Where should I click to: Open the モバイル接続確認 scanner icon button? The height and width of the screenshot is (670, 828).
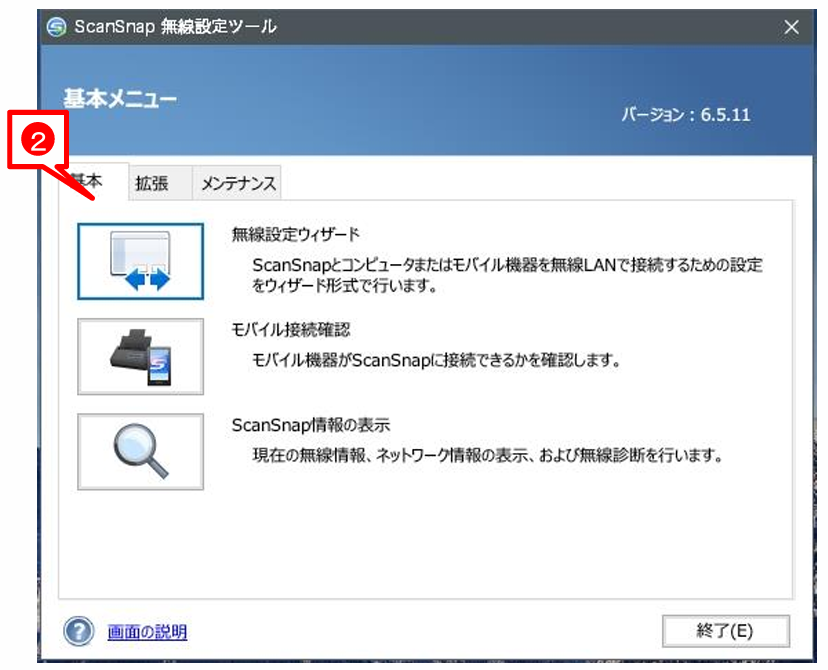coord(140,356)
